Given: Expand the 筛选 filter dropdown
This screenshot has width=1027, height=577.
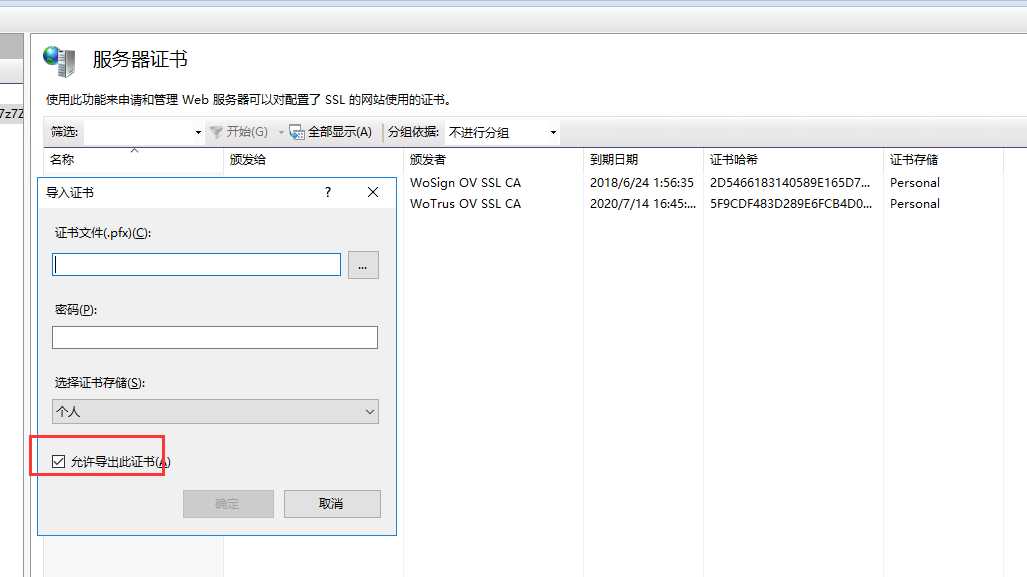Looking at the screenshot, I should tap(198, 131).
